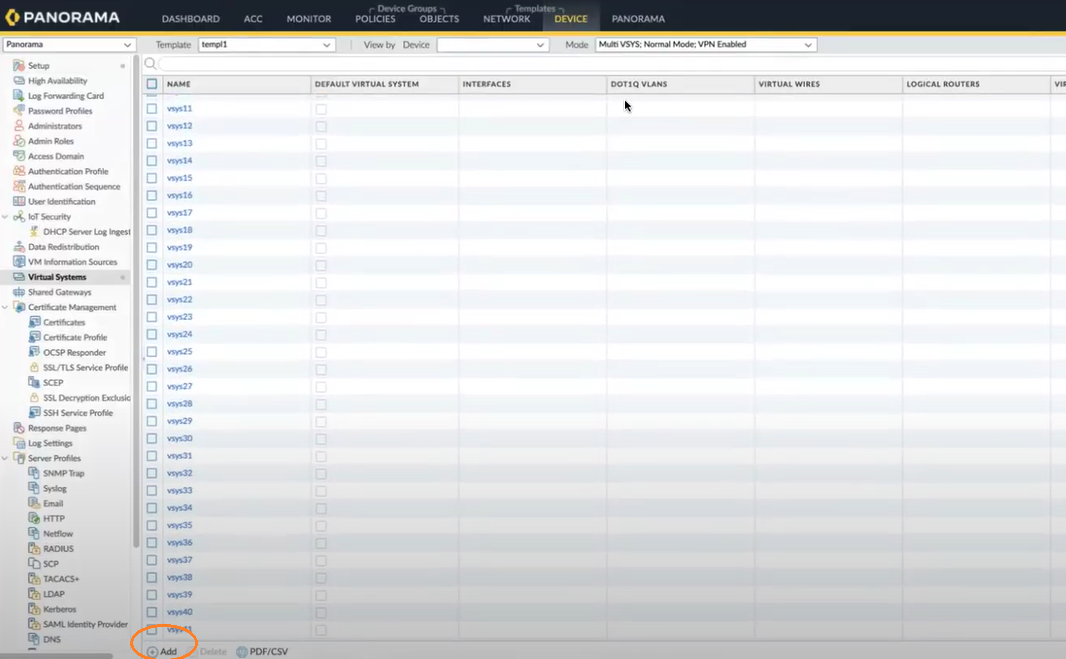This screenshot has height=659, width=1066.
Task: Click the Certificates icon in sidebar
Action: pyautogui.click(x=34, y=323)
